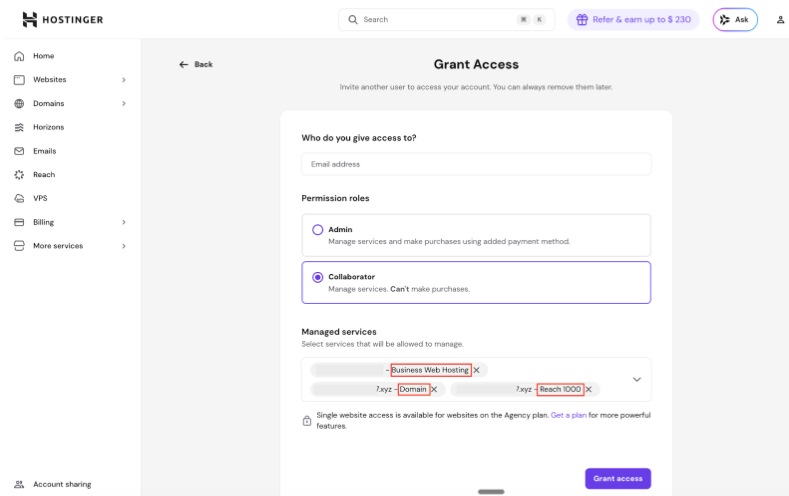Click the Grant access button
This screenshot has width=789, height=496.
click(617, 479)
